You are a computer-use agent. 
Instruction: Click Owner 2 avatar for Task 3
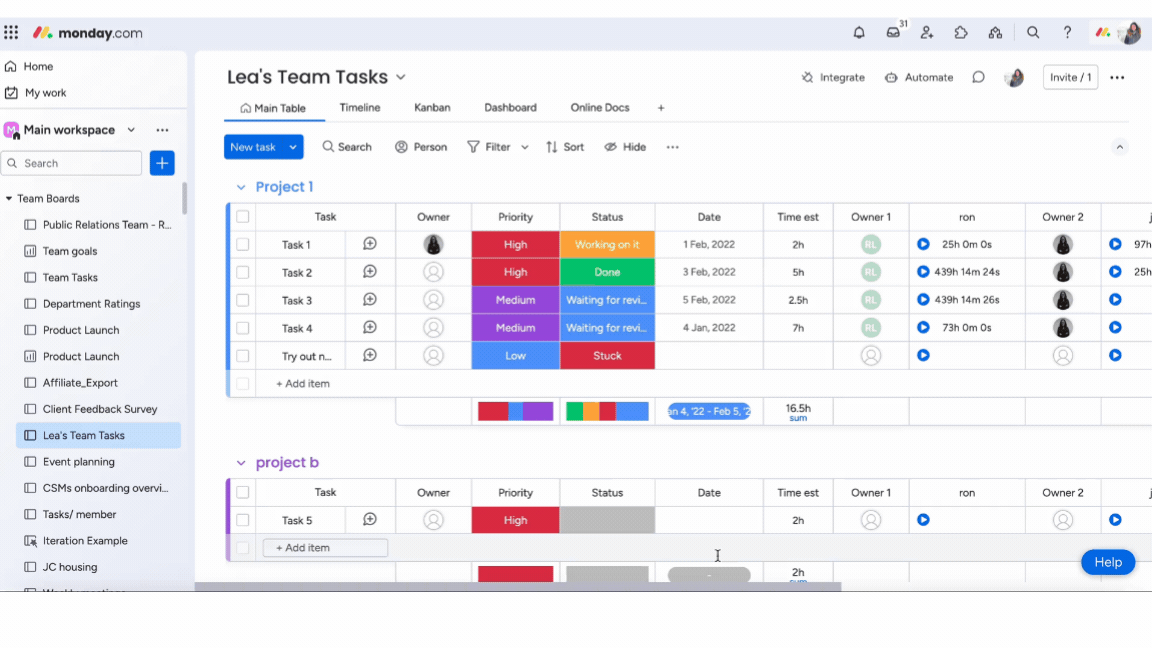tap(1062, 300)
